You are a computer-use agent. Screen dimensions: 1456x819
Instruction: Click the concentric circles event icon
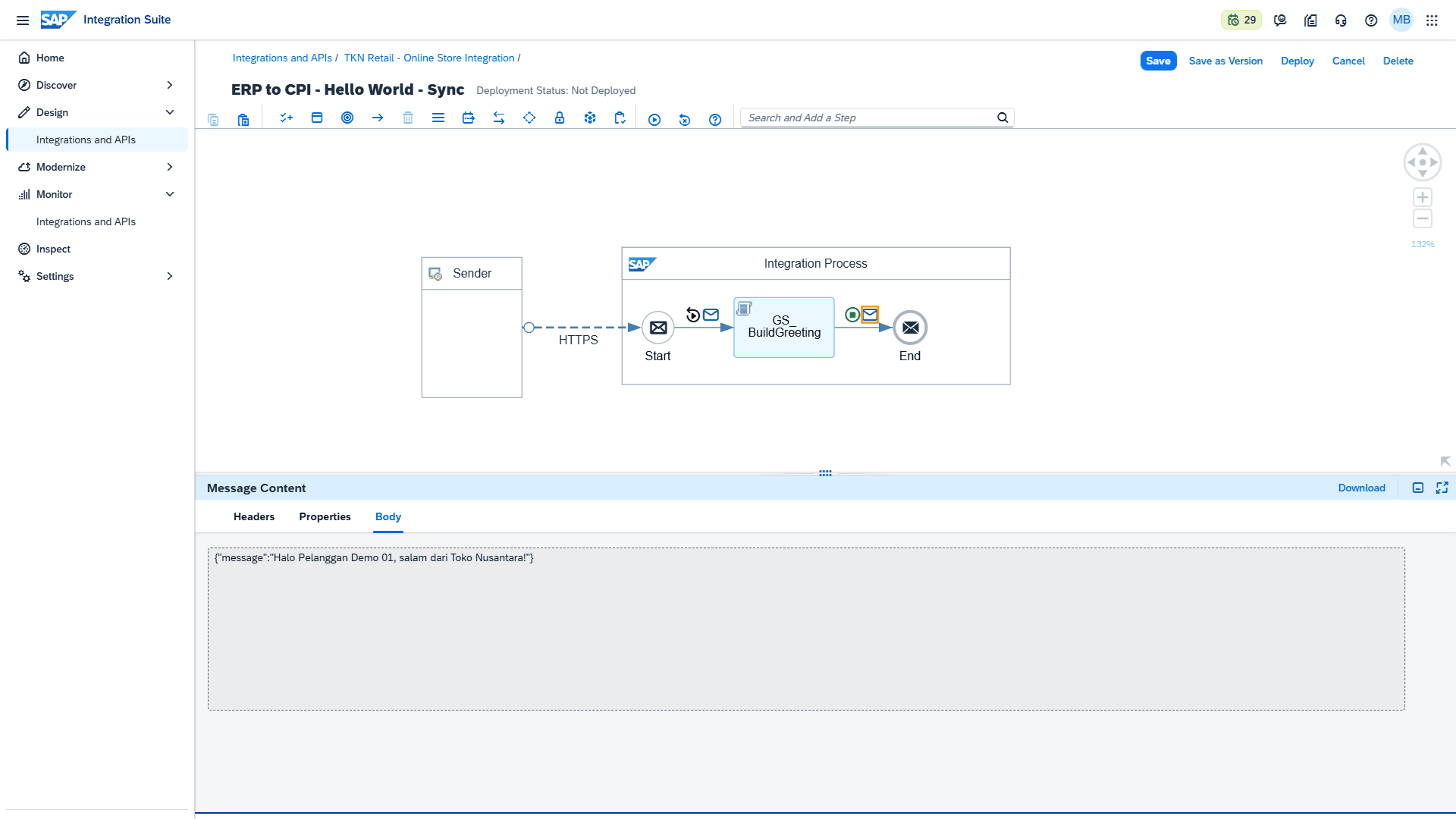tap(347, 118)
